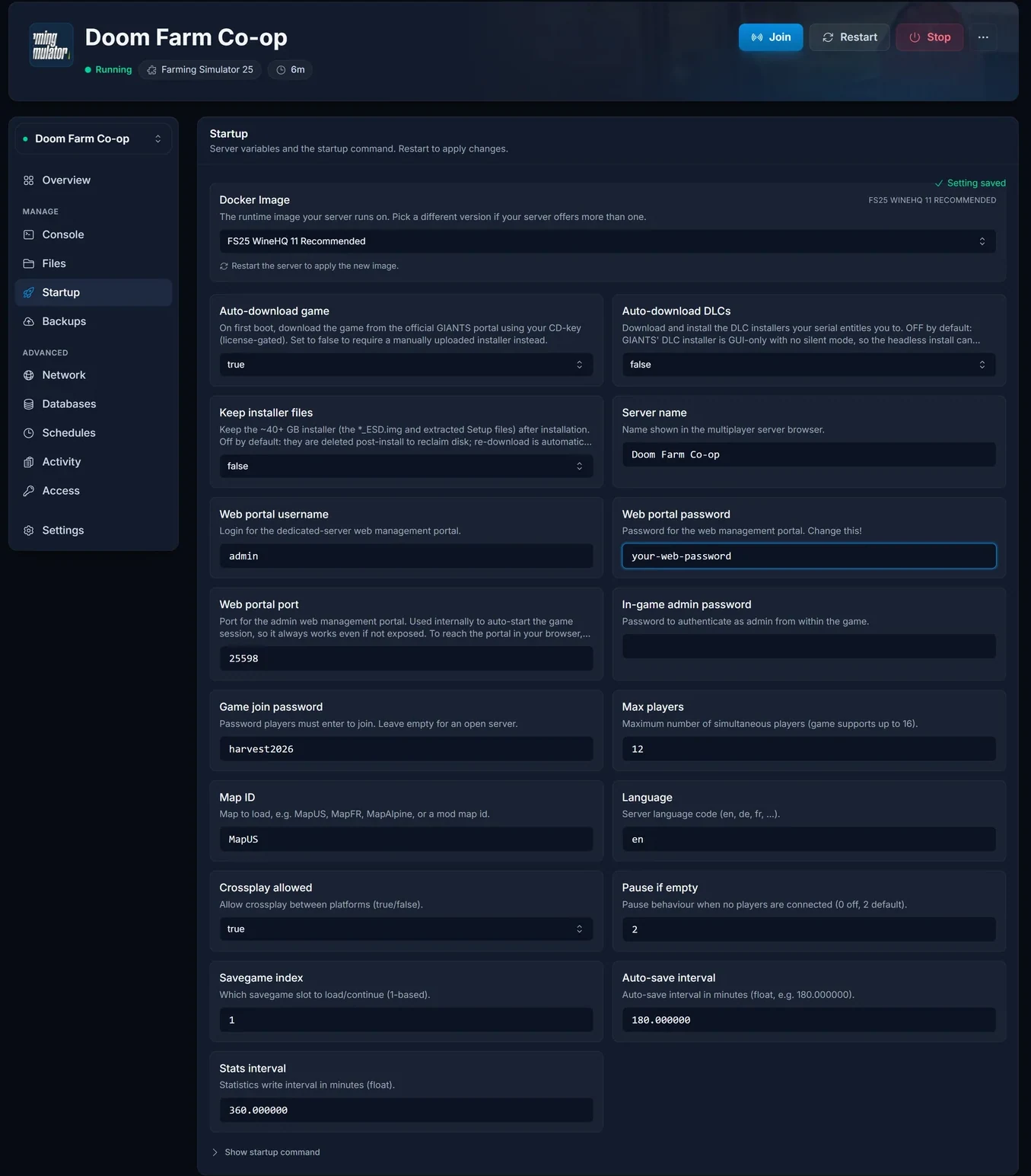Open the three-dots more options menu

[983, 37]
